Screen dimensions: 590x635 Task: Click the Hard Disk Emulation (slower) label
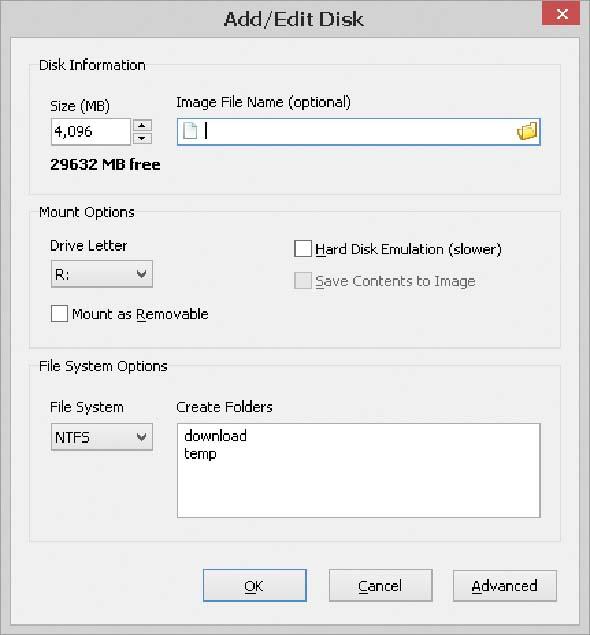[408, 249]
